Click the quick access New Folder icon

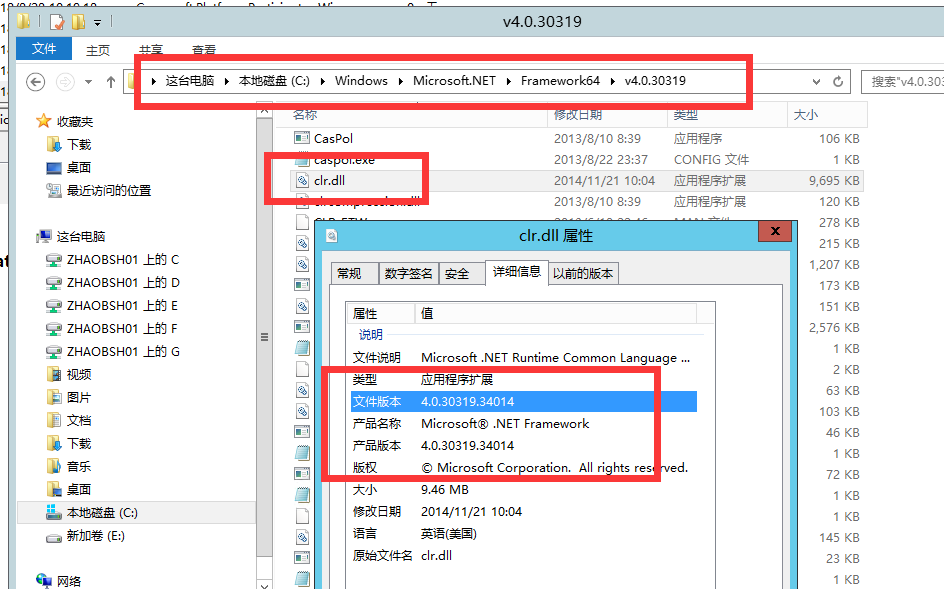(x=78, y=23)
